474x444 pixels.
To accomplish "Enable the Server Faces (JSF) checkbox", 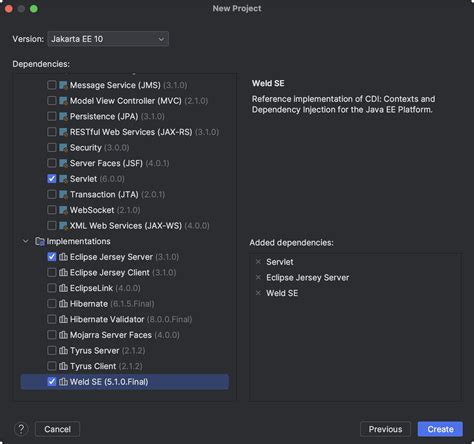I will (52, 163).
